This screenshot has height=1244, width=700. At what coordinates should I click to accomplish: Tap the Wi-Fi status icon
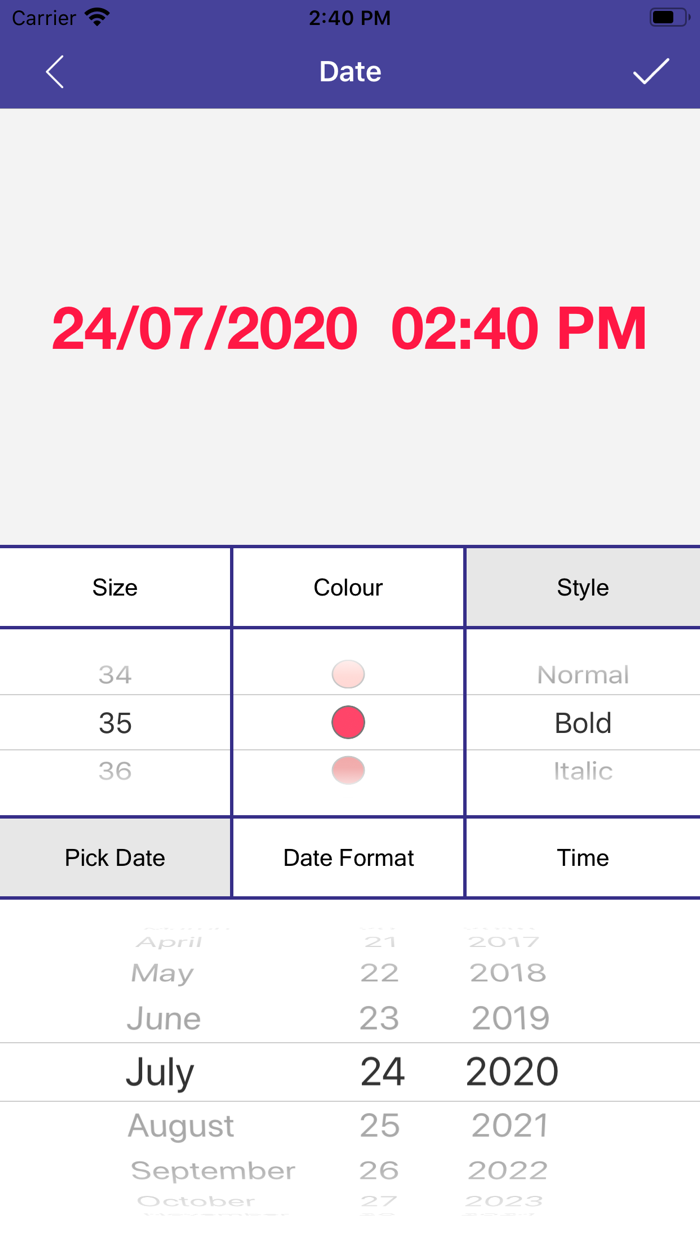coord(97,18)
